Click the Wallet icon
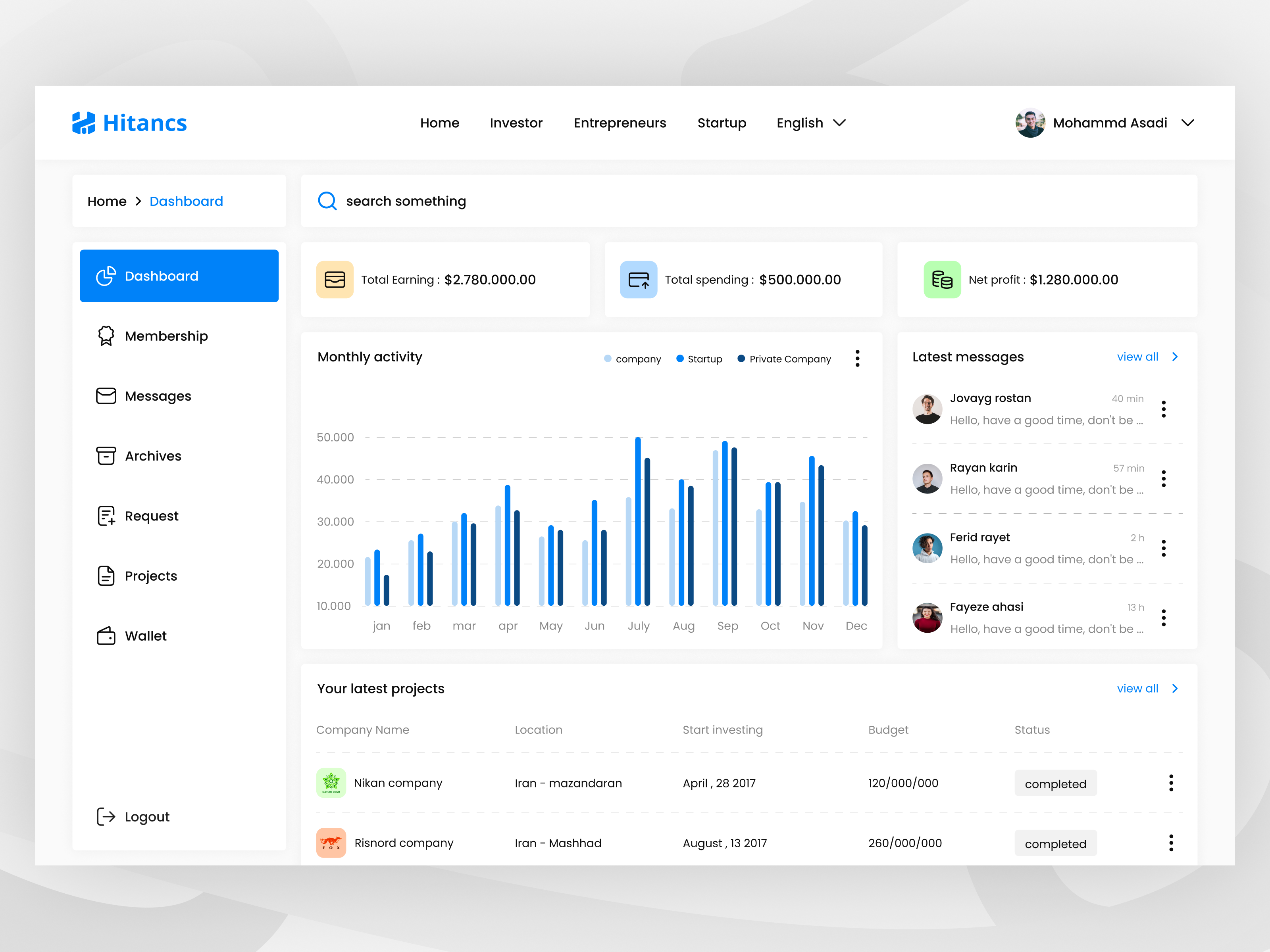The image size is (1270, 952). (x=106, y=636)
